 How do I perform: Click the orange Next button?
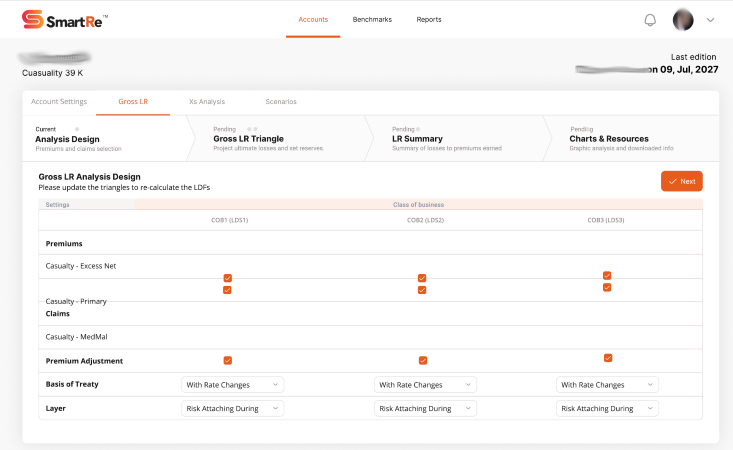(x=681, y=181)
